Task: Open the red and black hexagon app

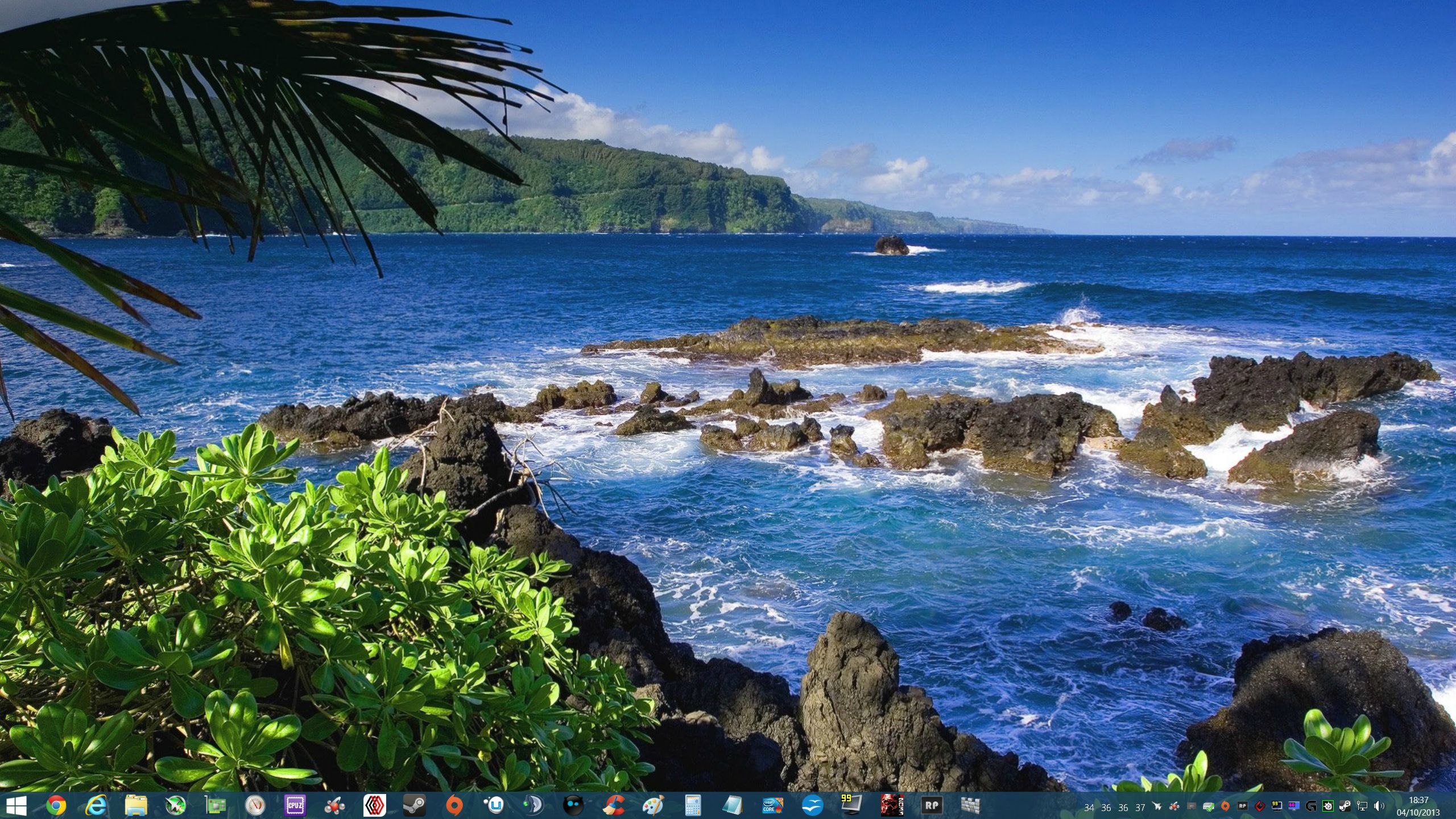Action: pyautogui.click(x=374, y=805)
